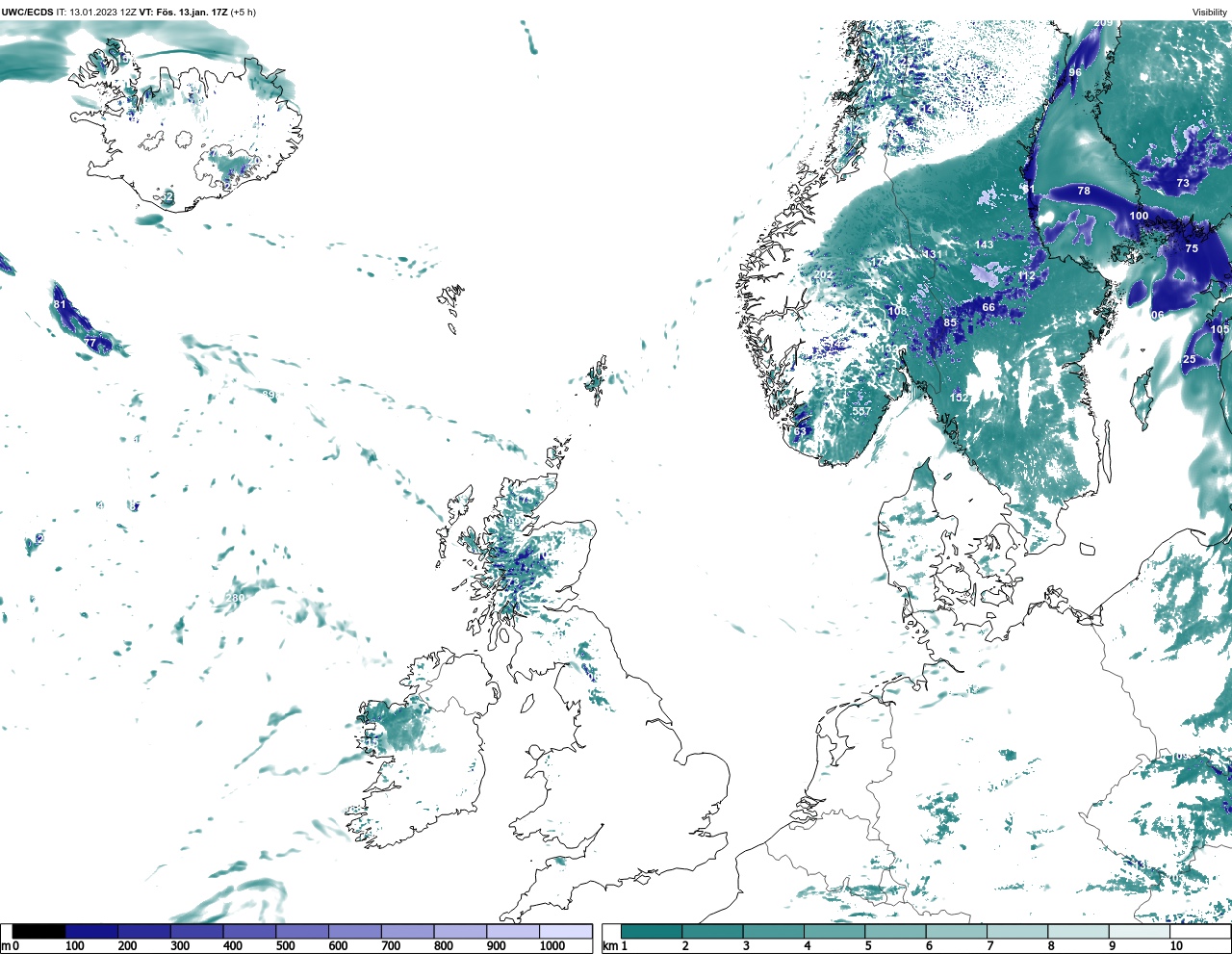The image size is (1232, 954).
Task: Click the black 0–100 m legend swatch
Action: 39,931
